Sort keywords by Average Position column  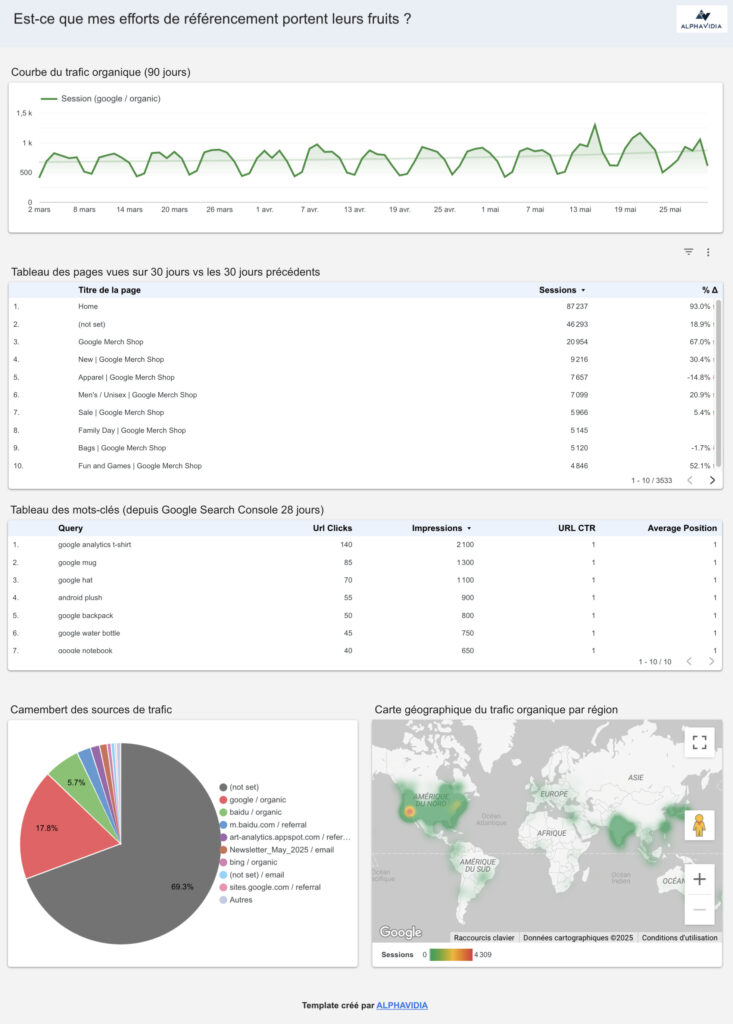(x=682, y=528)
